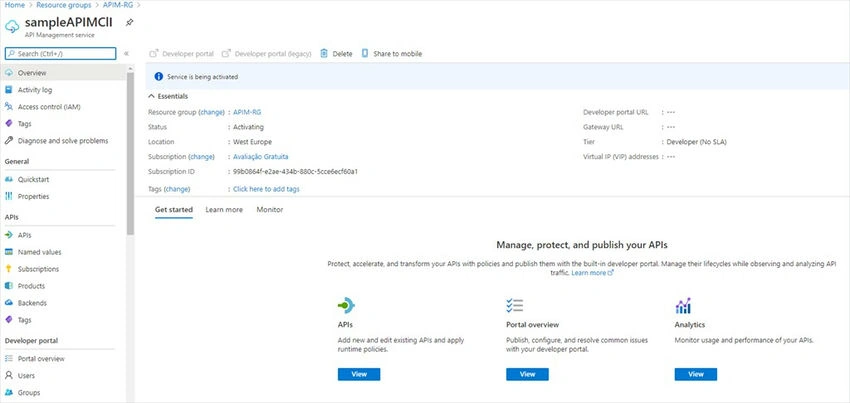Switch to the Get started tab
Viewport: 850px width, 403px height.
tap(173, 209)
